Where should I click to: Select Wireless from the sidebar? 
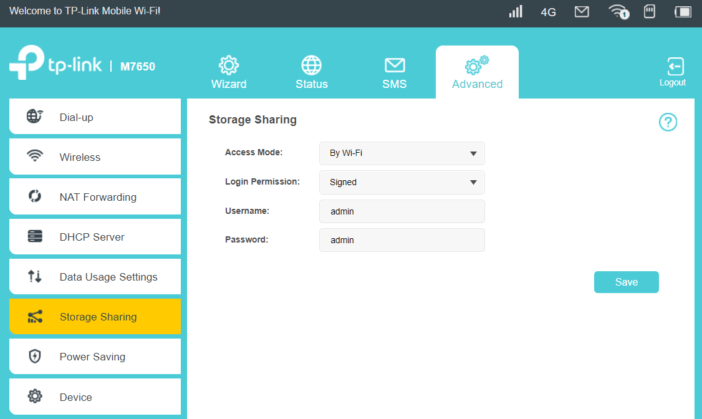point(95,157)
